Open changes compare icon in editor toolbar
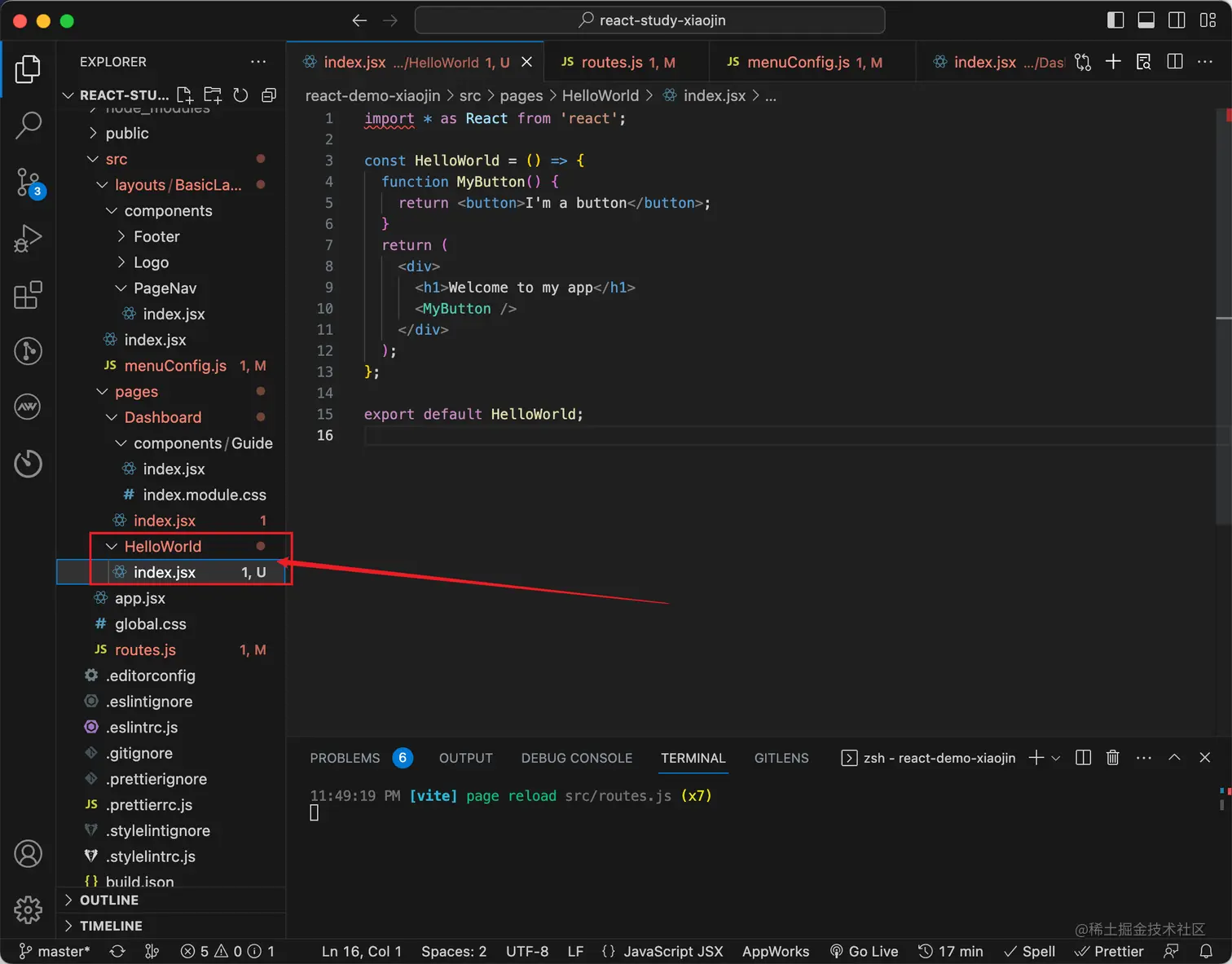Screen dimensions: 1232x964 tap(1083, 62)
